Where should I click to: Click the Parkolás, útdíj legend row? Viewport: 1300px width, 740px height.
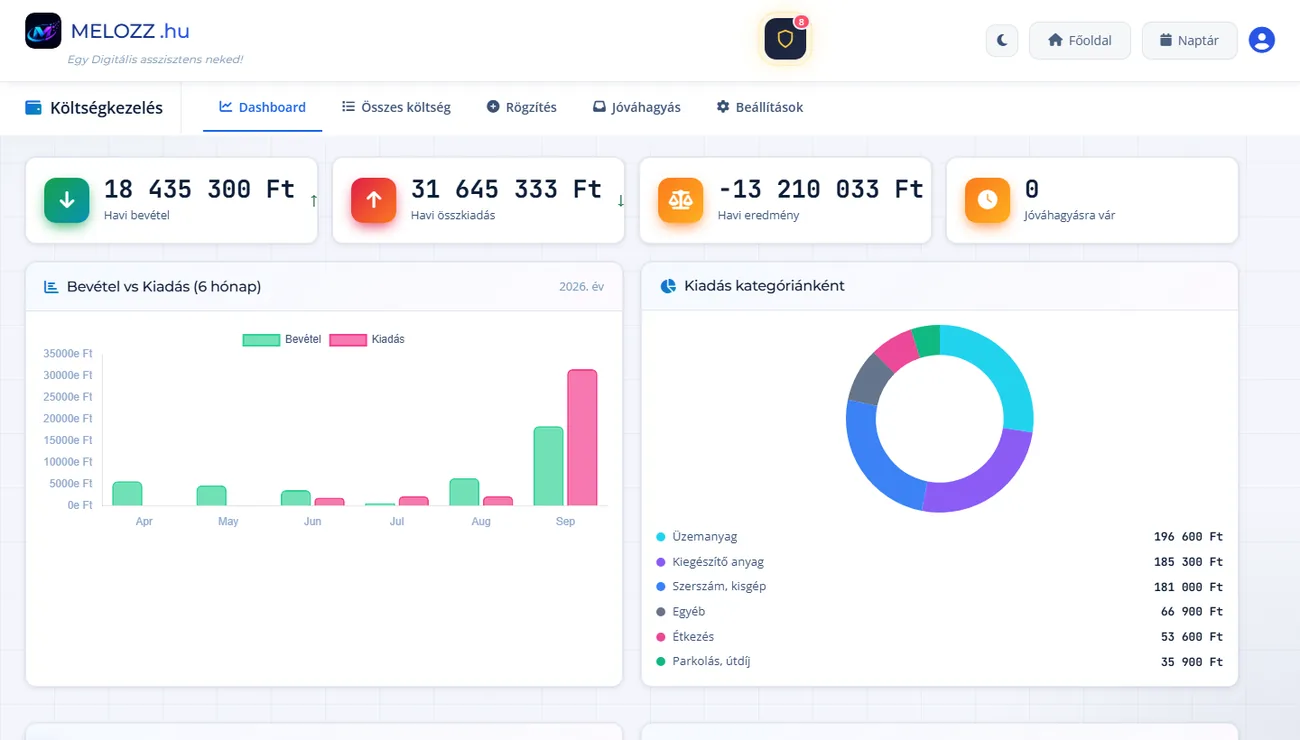pos(939,662)
